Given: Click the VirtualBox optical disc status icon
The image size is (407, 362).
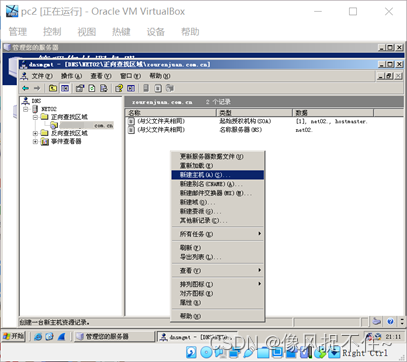Looking at the screenshot, I should tap(206, 352).
